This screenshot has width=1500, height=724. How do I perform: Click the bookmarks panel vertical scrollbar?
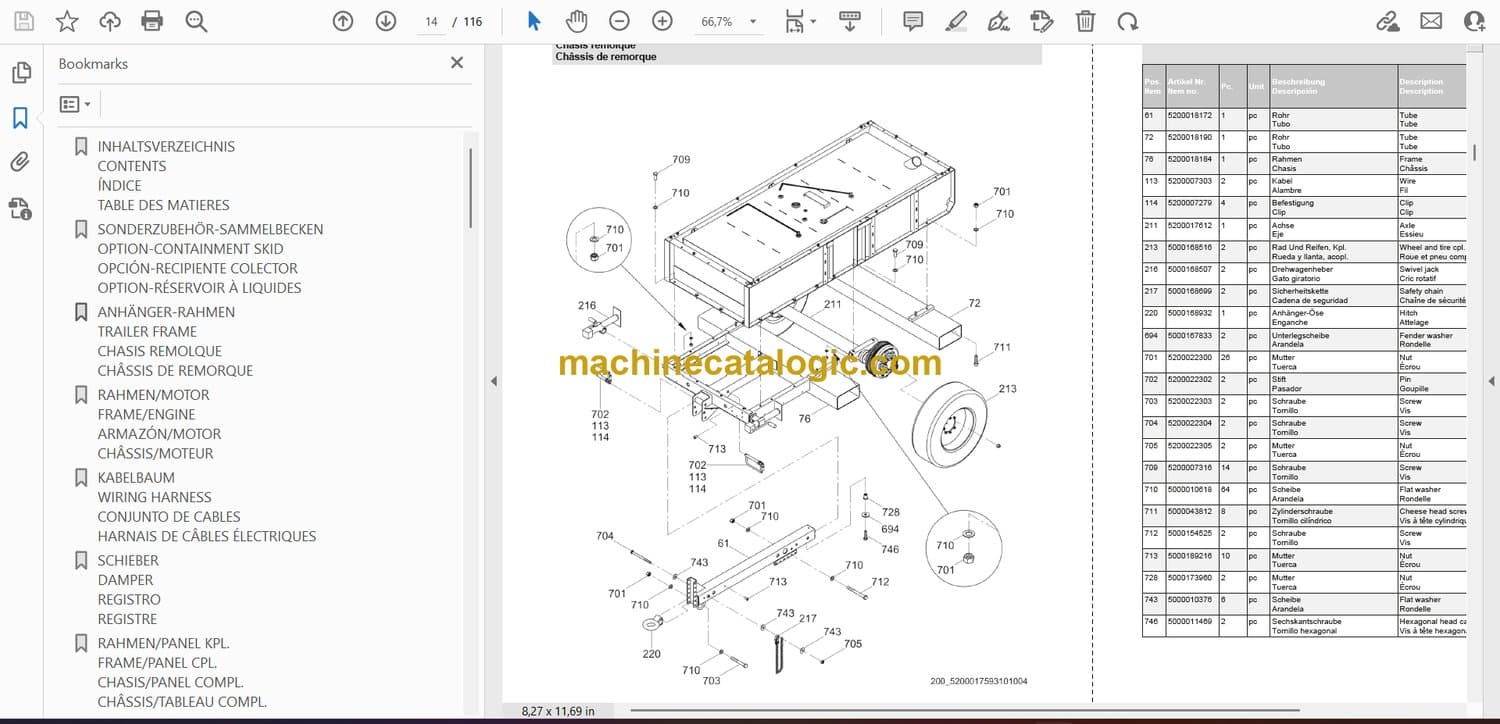click(x=470, y=188)
